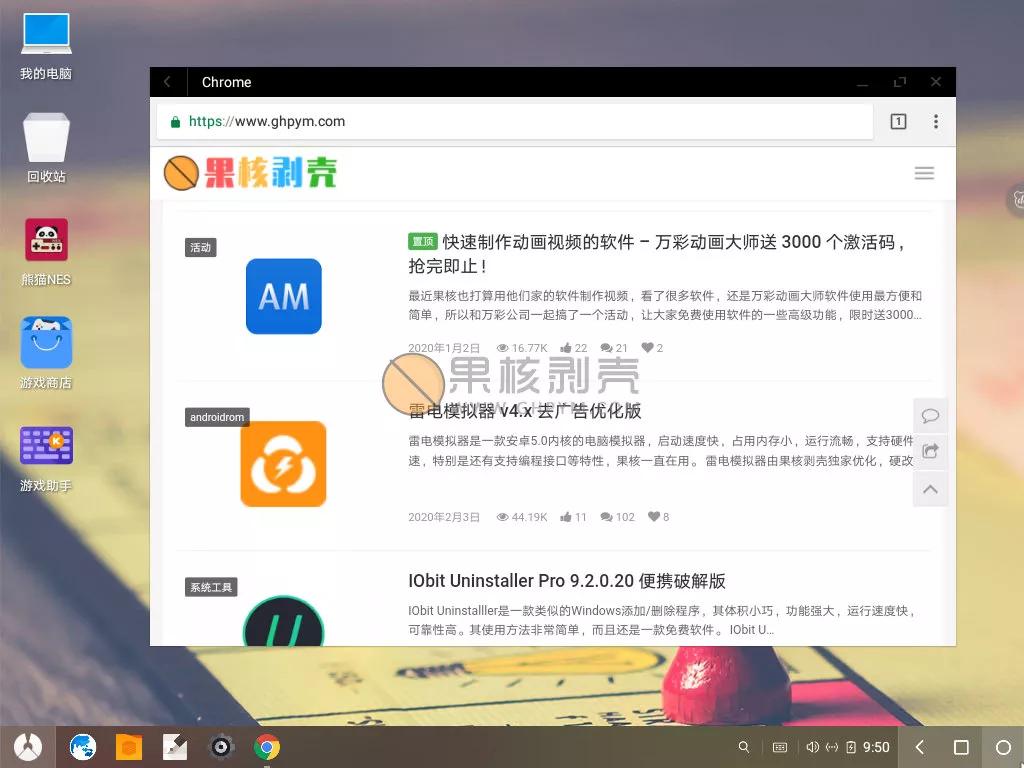The width and height of the screenshot is (1024, 768).
Task: Open Chrome's three-dot menu
Action: [x=936, y=121]
